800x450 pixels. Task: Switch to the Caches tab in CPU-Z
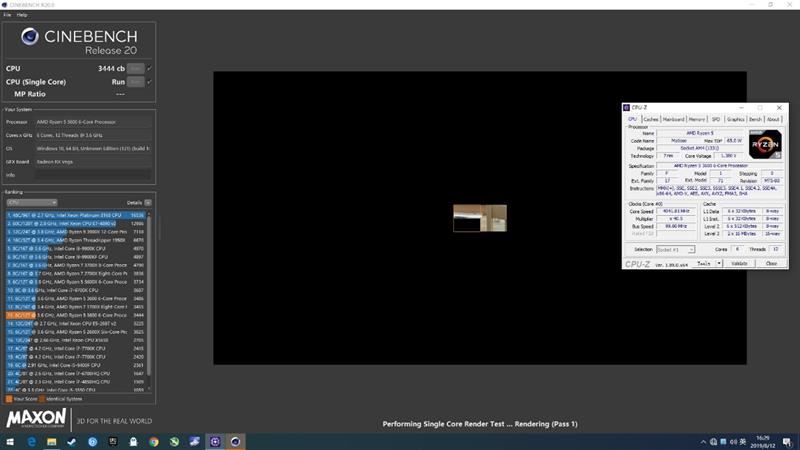point(651,119)
